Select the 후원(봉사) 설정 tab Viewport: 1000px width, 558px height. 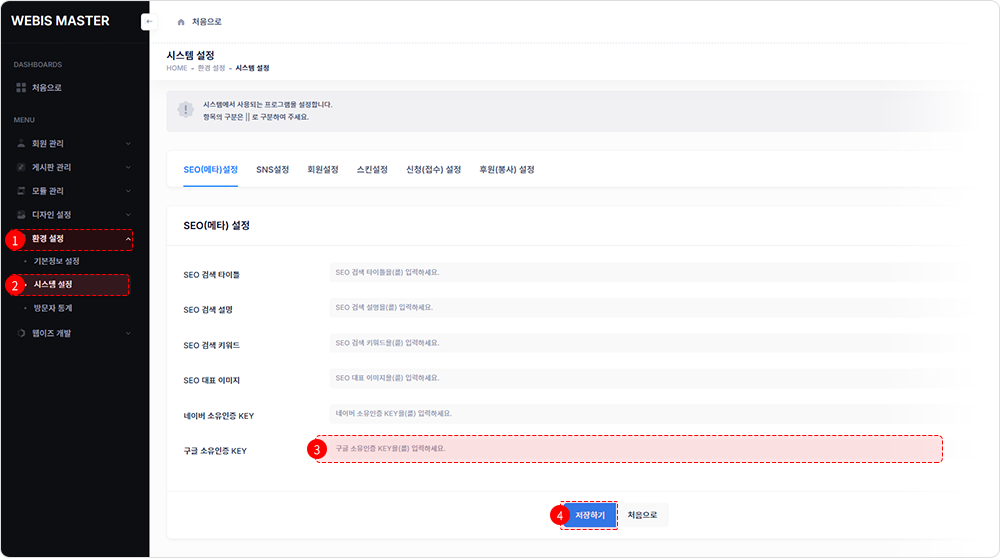coord(507,170)
